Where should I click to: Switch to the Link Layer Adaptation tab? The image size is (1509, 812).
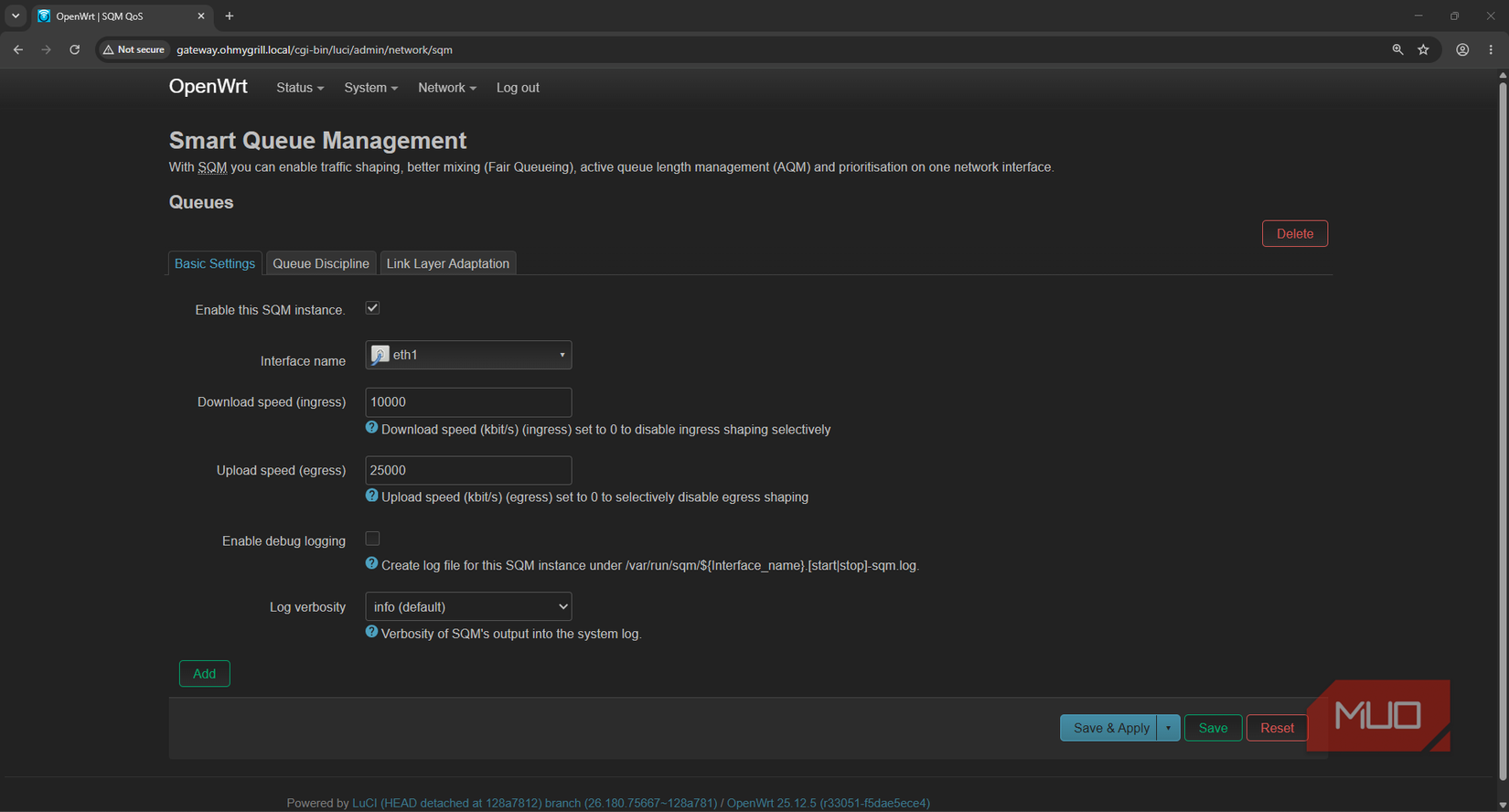(x=448, y=263)
